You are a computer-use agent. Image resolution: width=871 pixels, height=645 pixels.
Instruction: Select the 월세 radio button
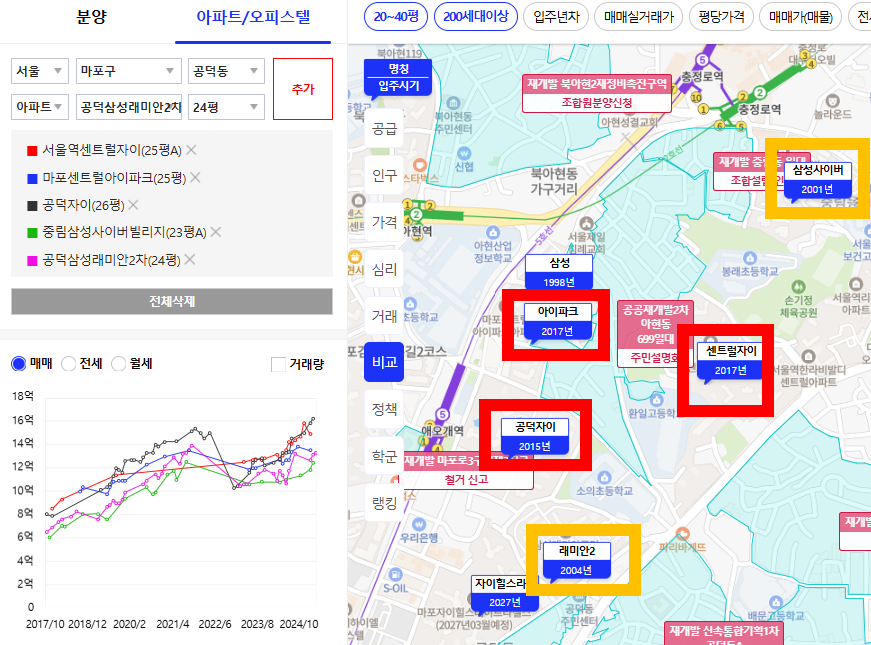click(118, 364)
